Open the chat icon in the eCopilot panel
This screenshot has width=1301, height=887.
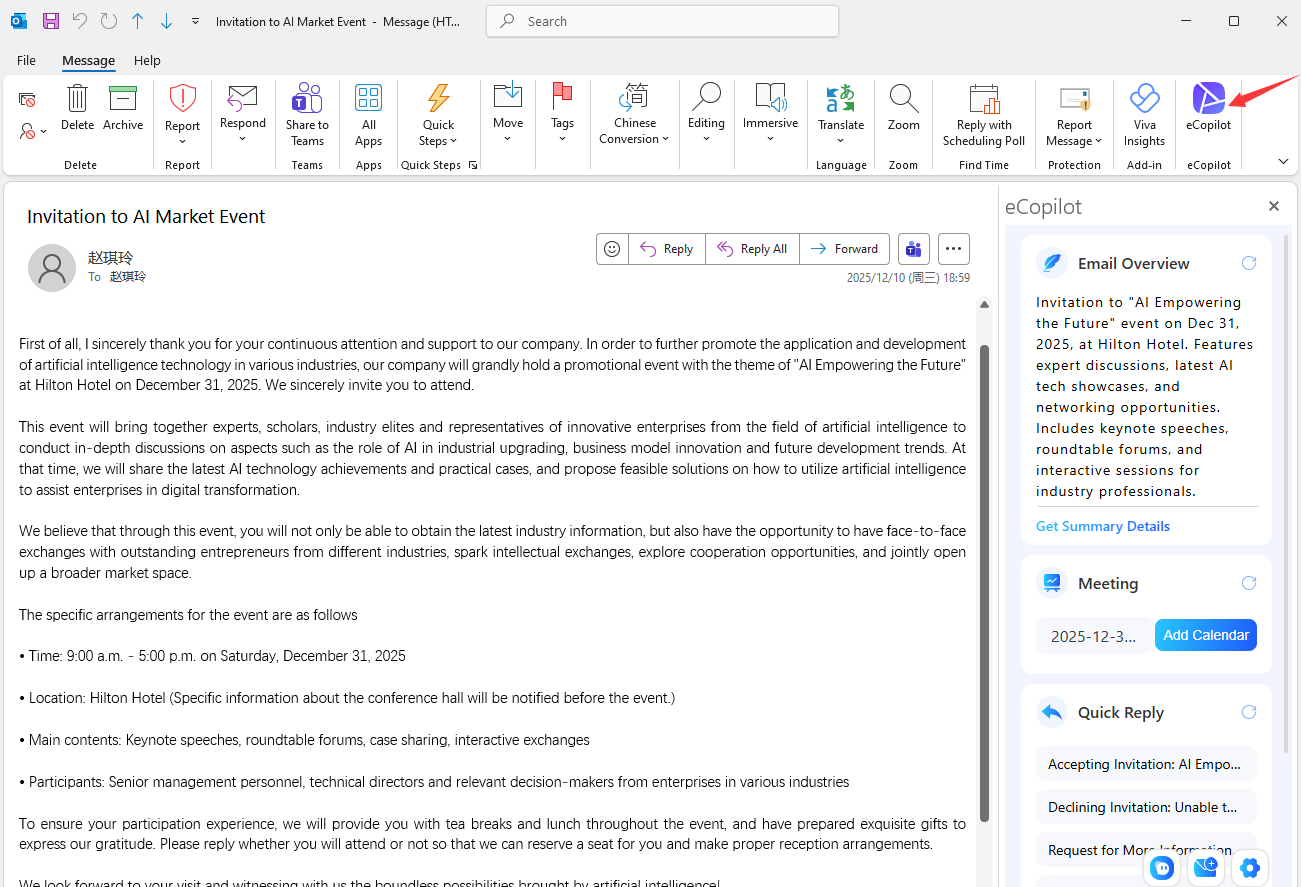pos(1161,868)
